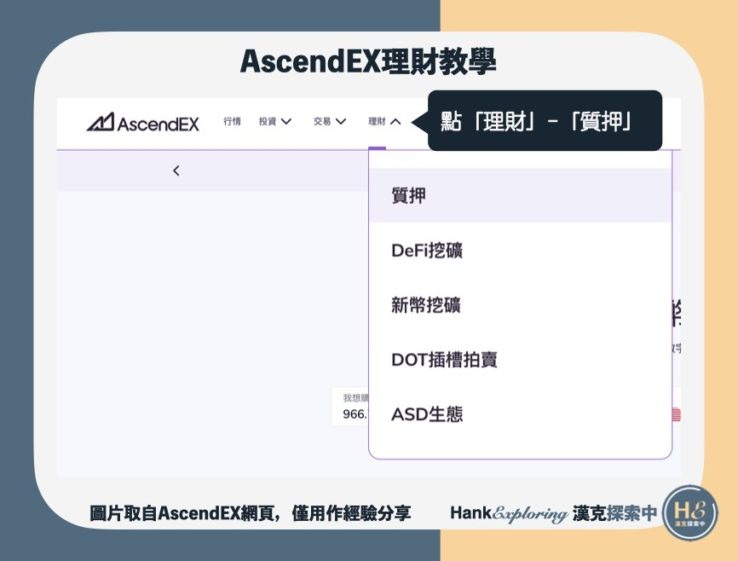
Task: Expand the 交易 dropdown menu
Action: [x=329, y=121]
